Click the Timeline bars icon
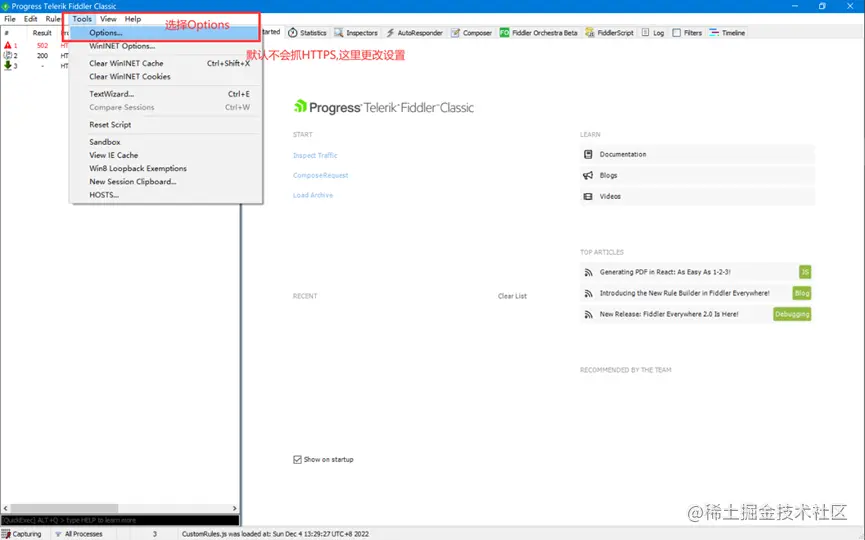The height and width of the screenshot is (540, 865). pyautogui.click(x=714, y=33)
